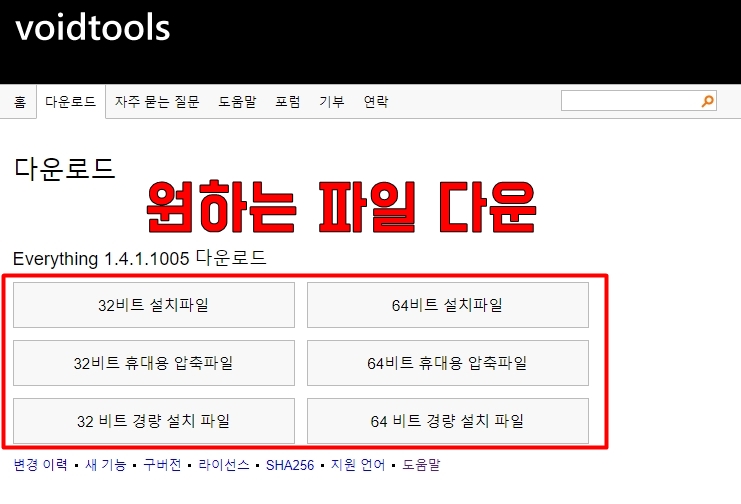Download 64비트 휴대용 압축파일
Viewport: 741px width, 504px height.
pos(448,363)
